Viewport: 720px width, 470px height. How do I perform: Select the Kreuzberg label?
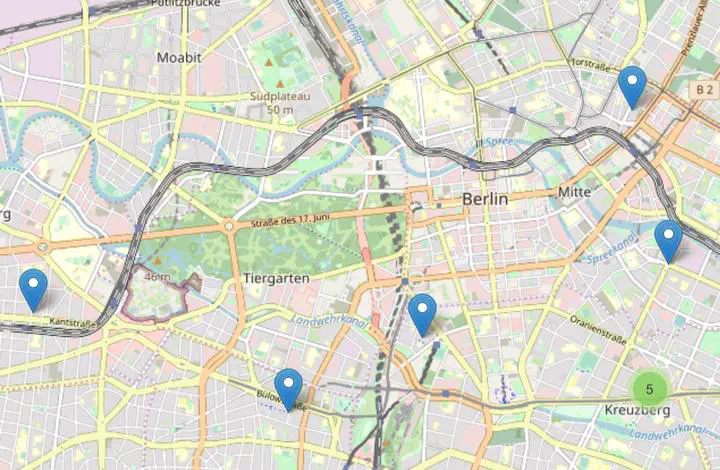tap(637, 410)
